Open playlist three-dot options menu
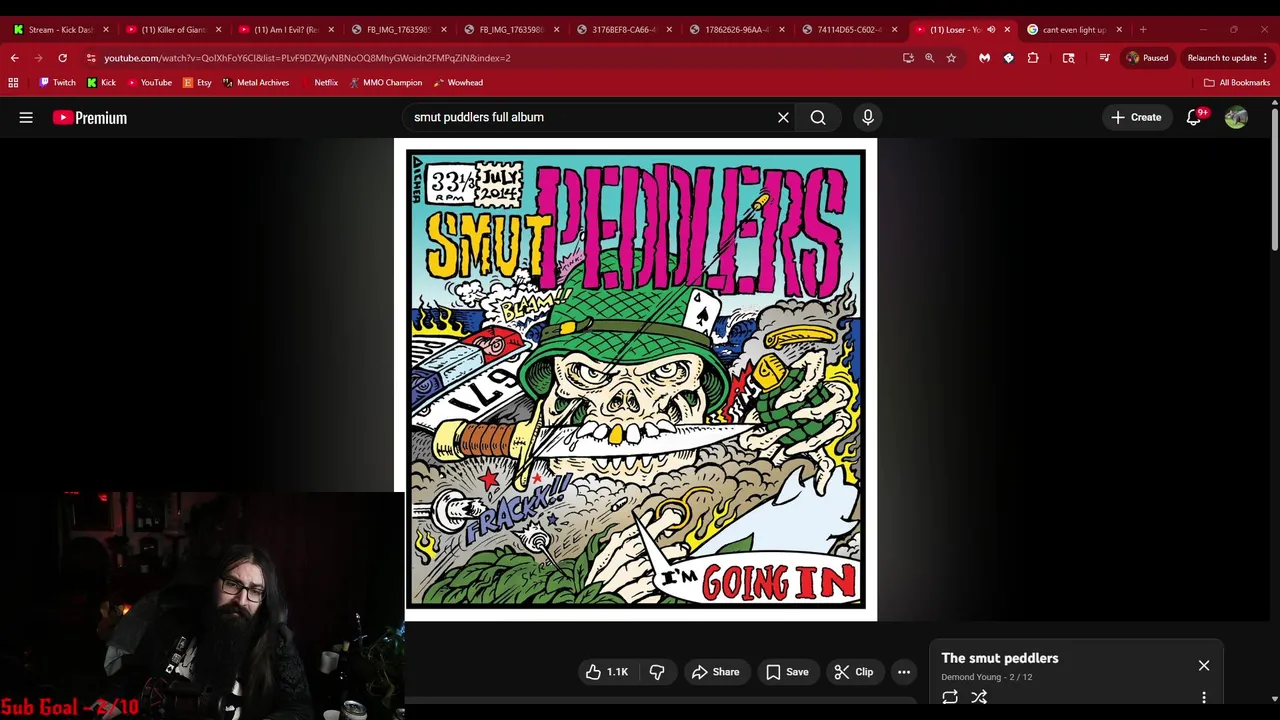The height and width of the screenshot is (720, 1280). click(x=1204, y=697)
